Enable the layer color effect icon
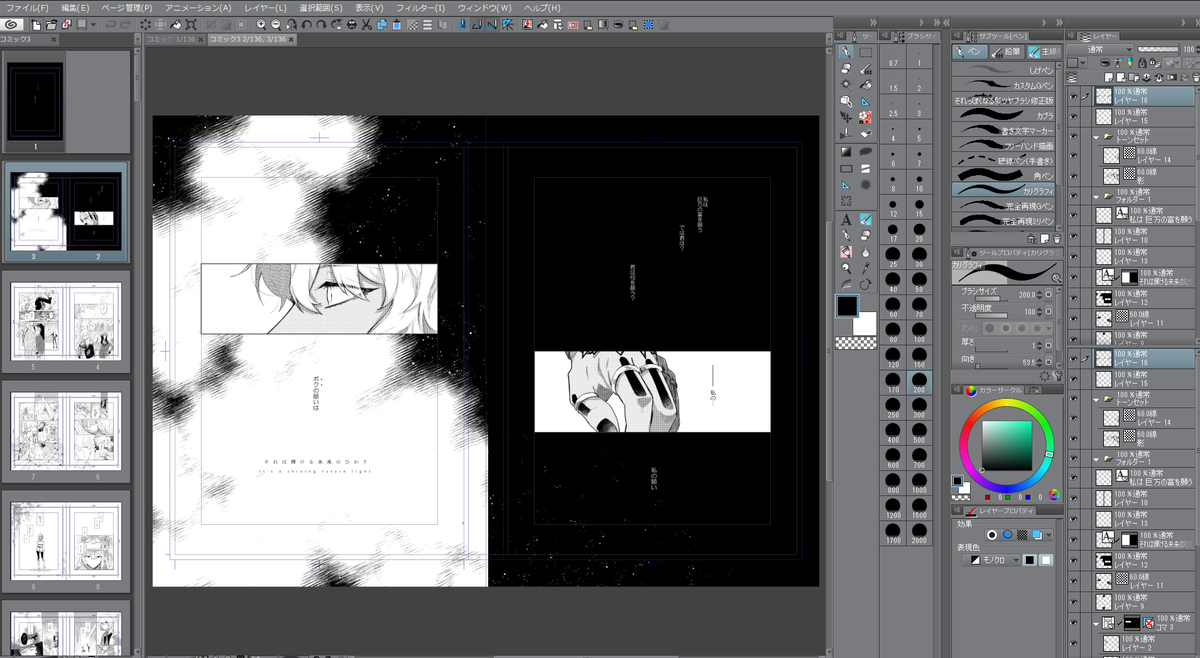Image resolution: width=1200 pixels, height=658 pixels. click(1036, 534)
